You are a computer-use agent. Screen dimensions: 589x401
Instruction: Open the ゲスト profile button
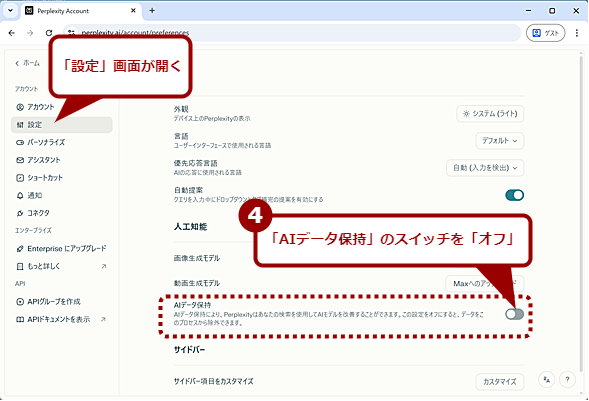pos(545,33)
